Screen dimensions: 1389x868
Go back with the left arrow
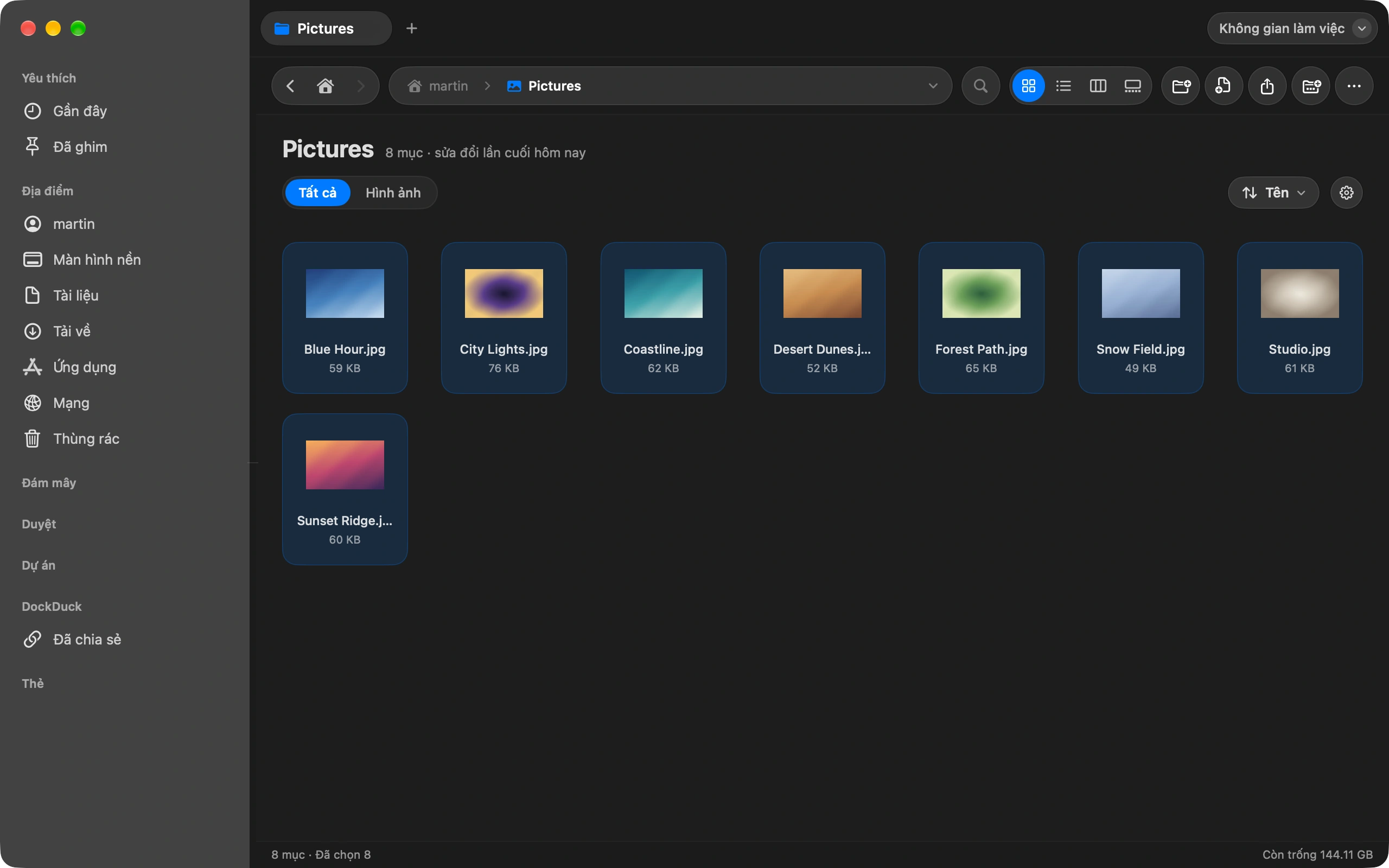point(290,86)
